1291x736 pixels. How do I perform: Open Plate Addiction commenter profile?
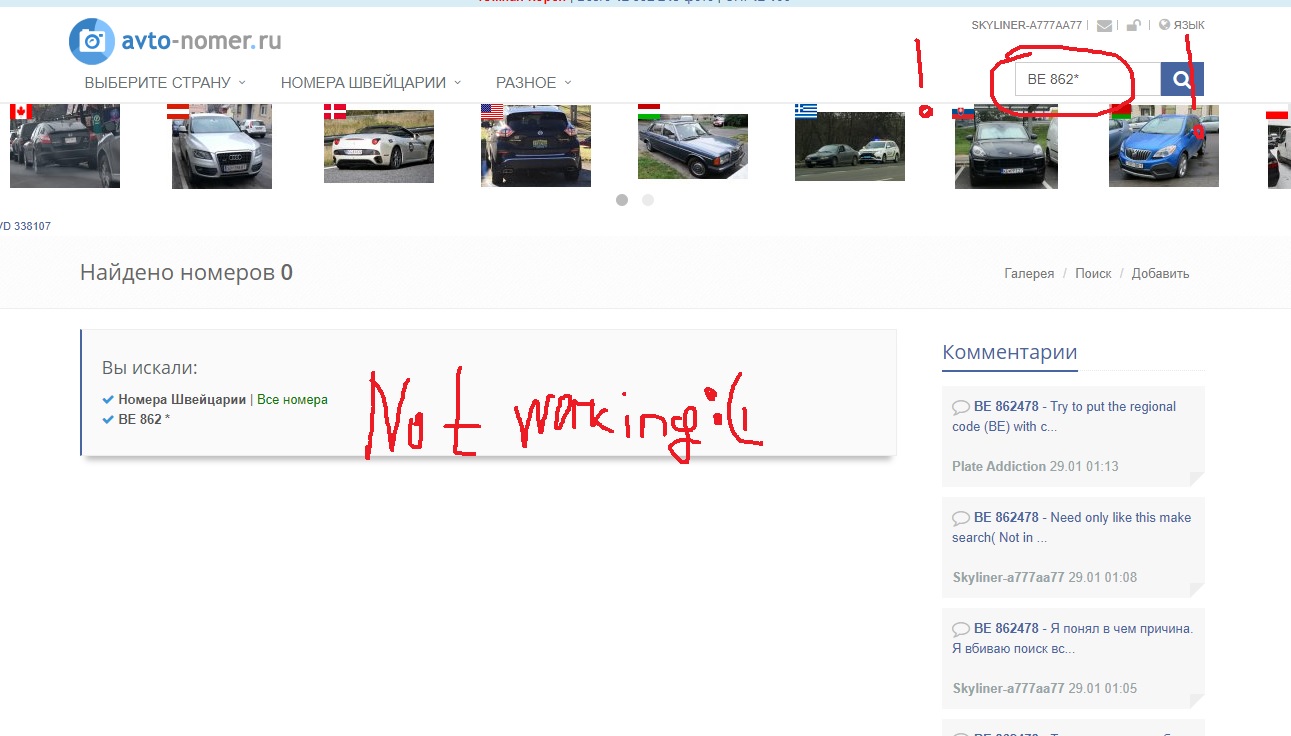(999, 466)
